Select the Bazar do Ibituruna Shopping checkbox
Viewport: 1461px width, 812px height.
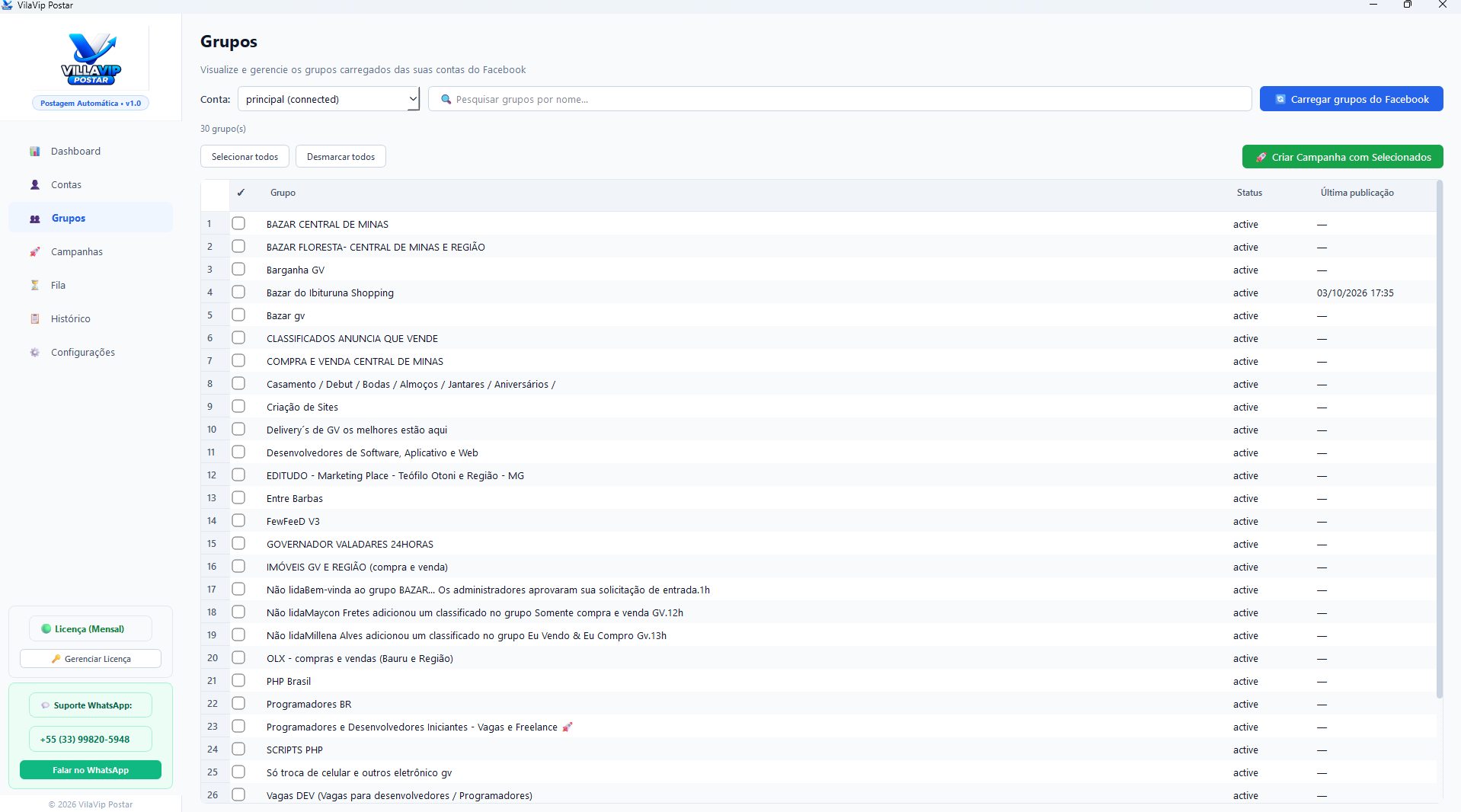[x=238, y=292]
